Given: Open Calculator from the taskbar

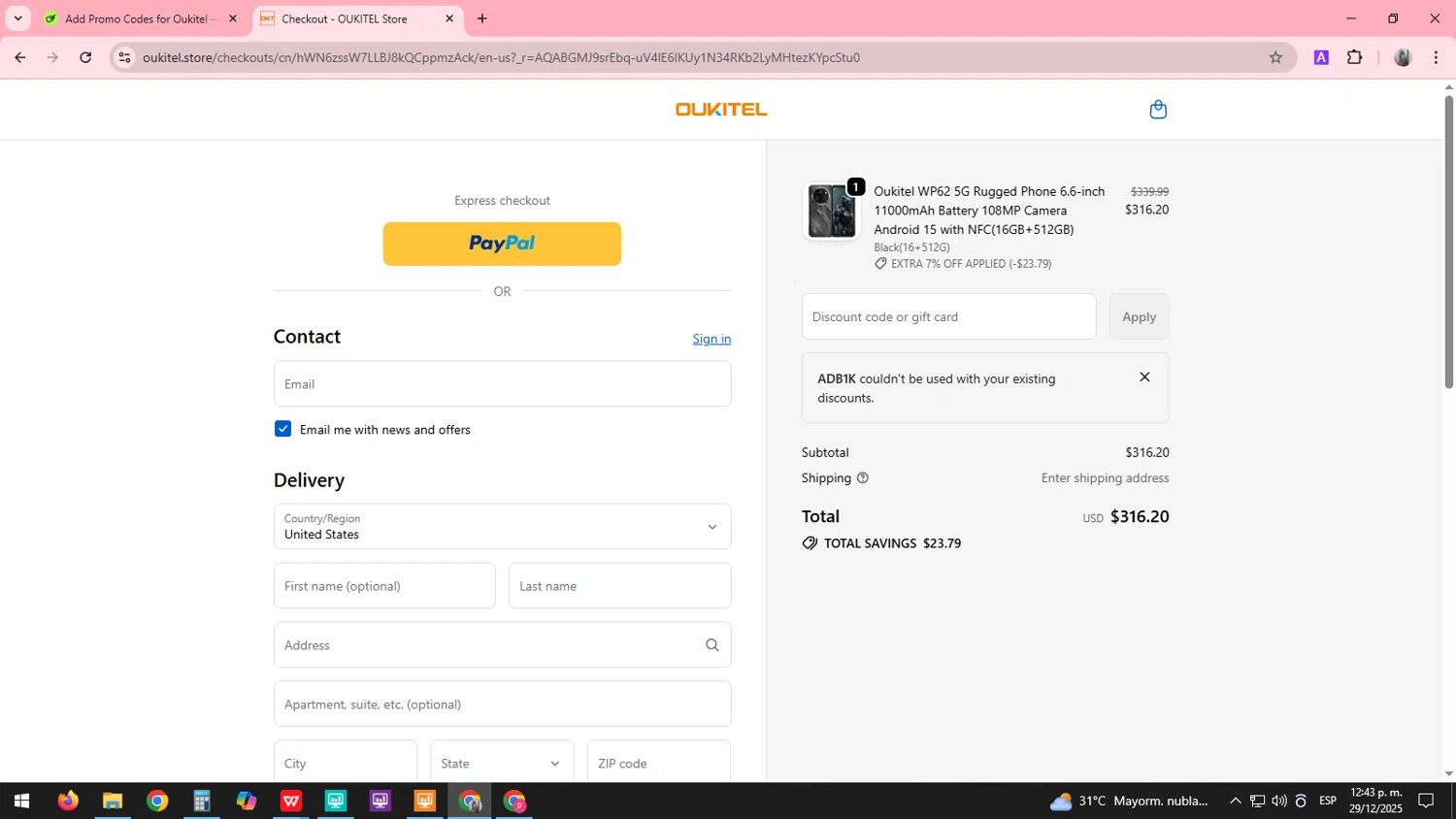Looking at the screenshot, I should tap(202, 802).
